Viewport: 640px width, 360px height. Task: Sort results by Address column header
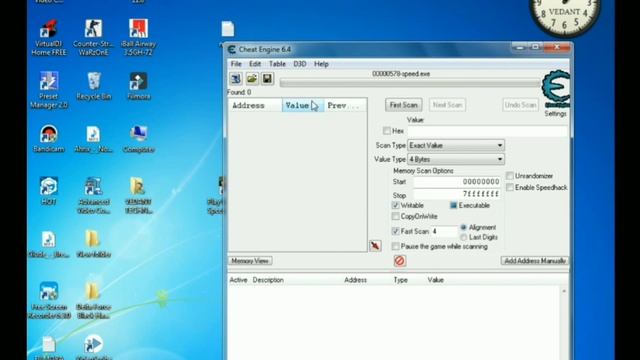tap(255, 105)
